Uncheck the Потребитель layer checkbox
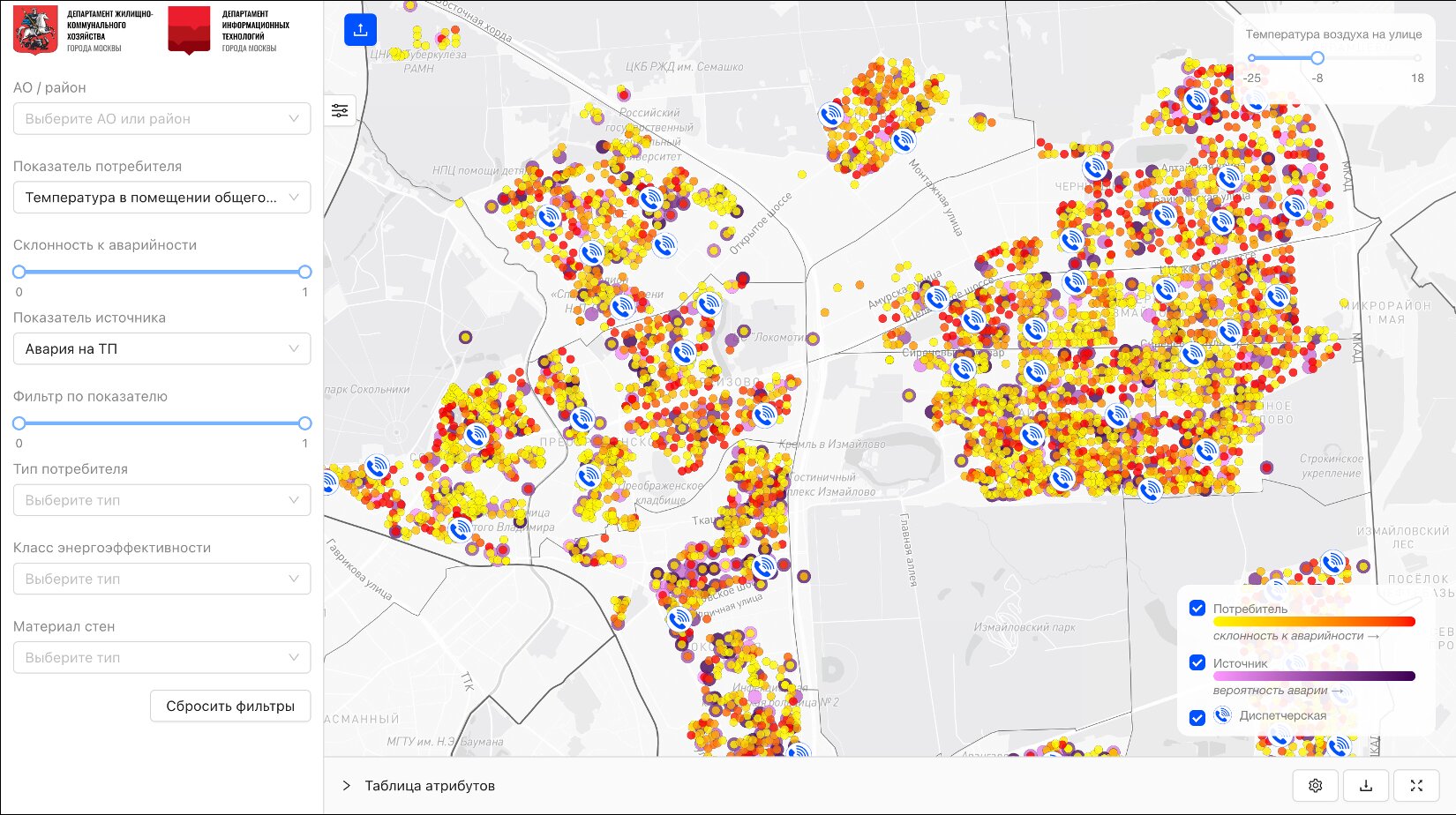Viewport: 1456px width, 815px height. [1197, 608]
